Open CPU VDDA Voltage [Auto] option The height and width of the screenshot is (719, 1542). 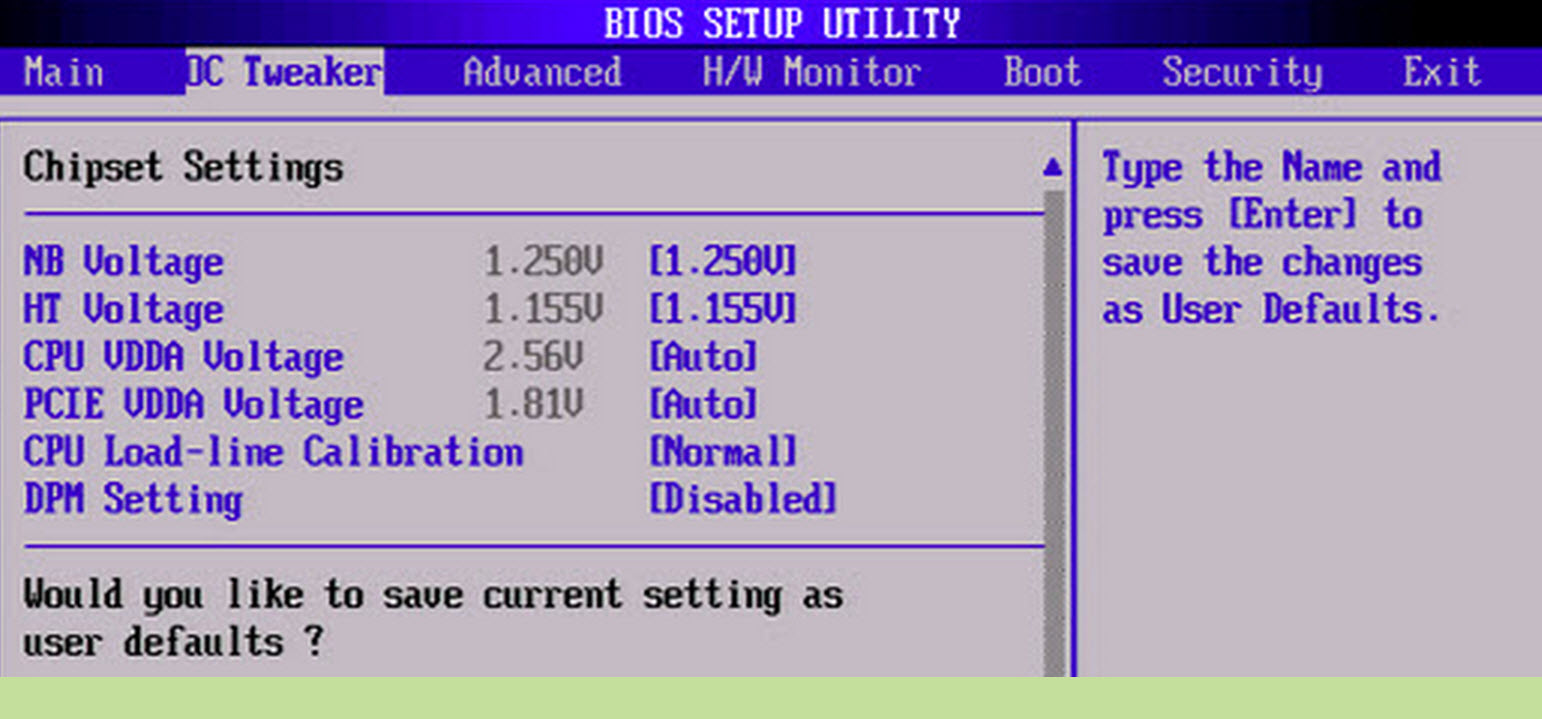point(703,357)
